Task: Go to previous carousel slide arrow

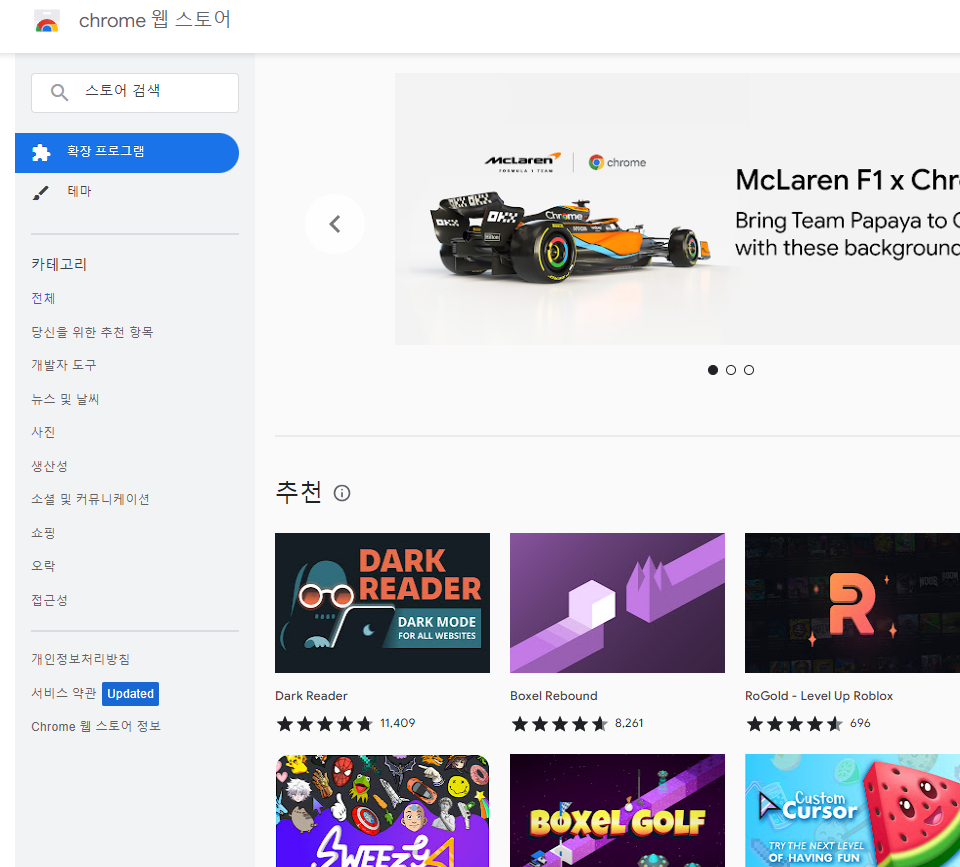Action: pyautogui.click(x=335, y=224)
